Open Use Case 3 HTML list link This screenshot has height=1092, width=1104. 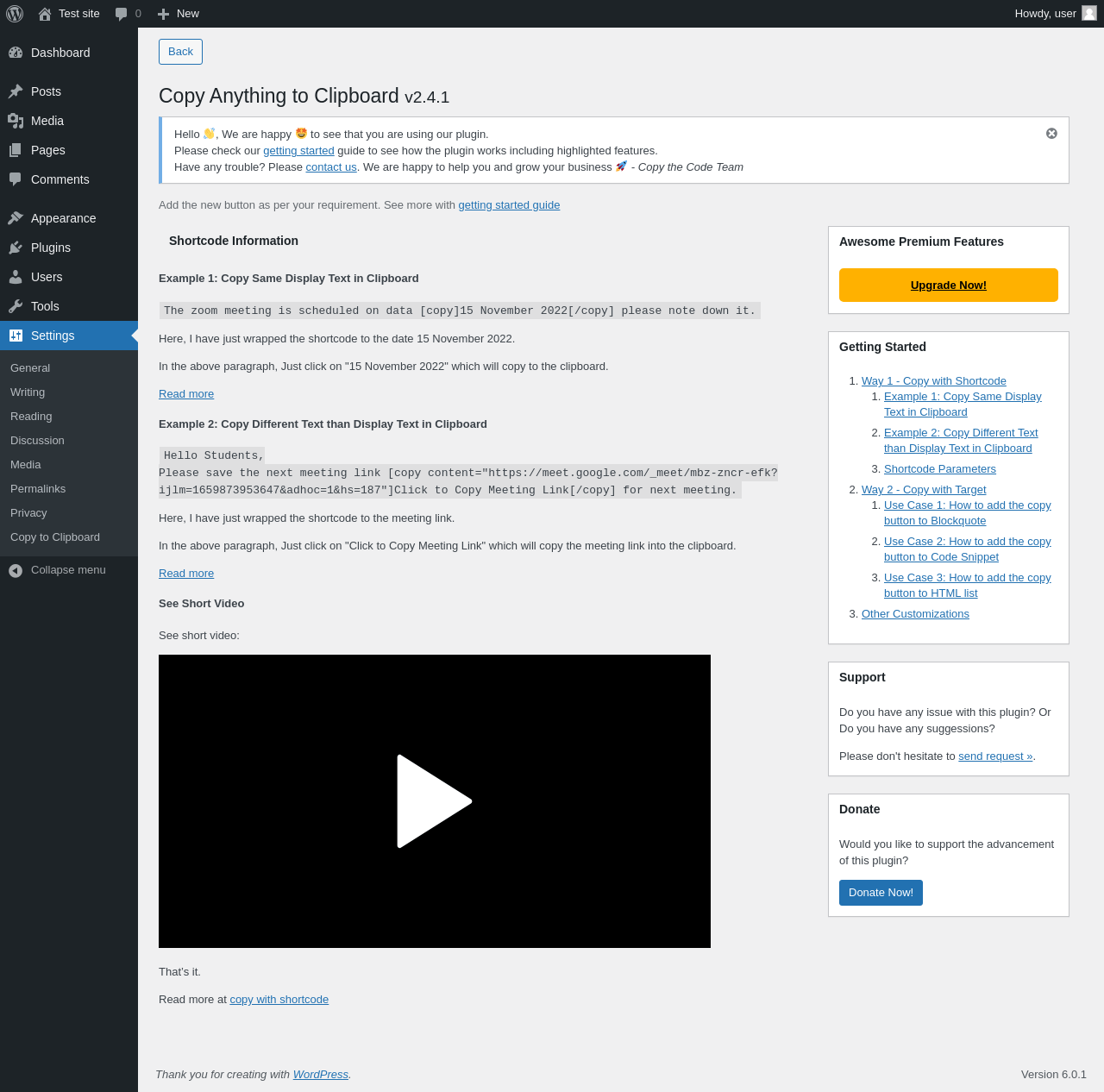[968, 586]
